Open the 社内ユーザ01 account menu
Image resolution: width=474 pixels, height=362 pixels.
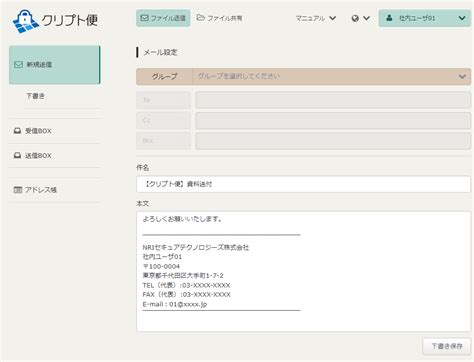coord(425,18)
